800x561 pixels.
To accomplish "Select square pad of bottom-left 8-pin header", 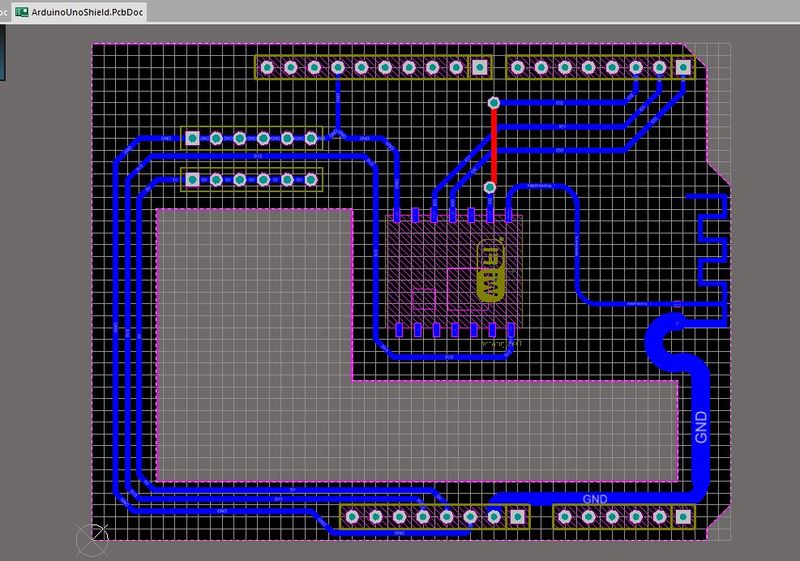I will point(517,516).
